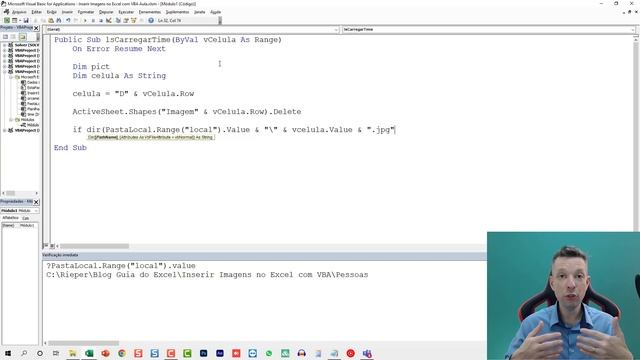This screenshot has height=360, width=640.
Task: Click the Properties Window toolbar icon
Action: click(x=126, y=20)
